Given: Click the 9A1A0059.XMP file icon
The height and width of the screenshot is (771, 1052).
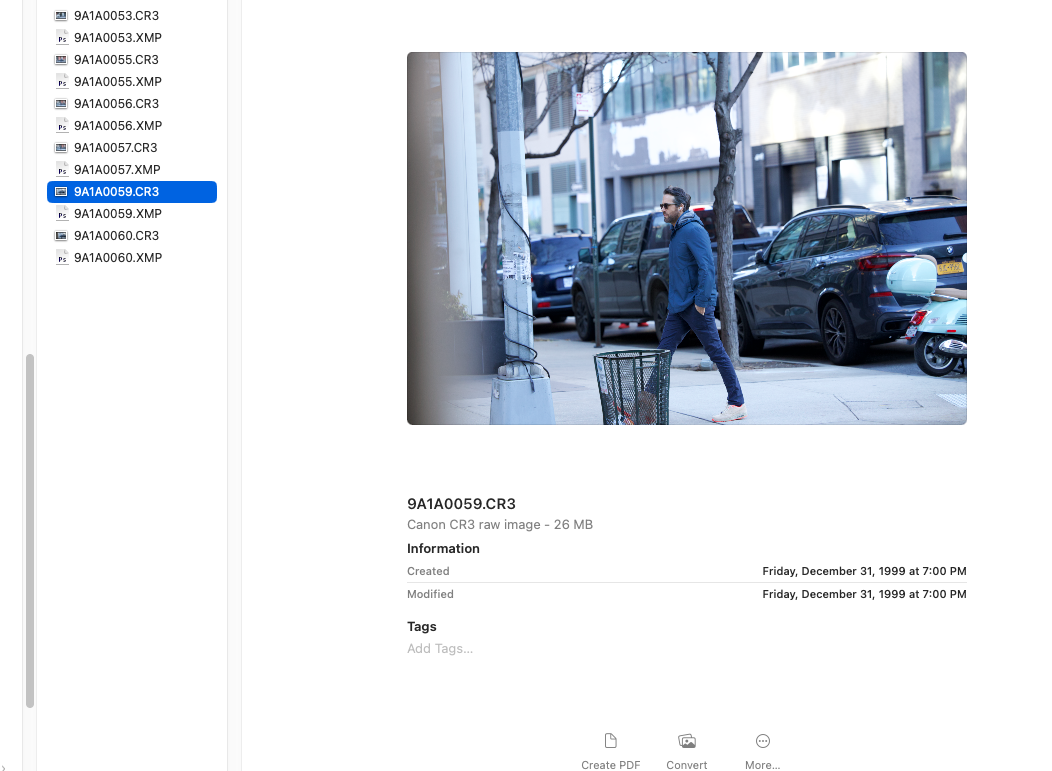Looking at the screenshot, I should 62,213.
